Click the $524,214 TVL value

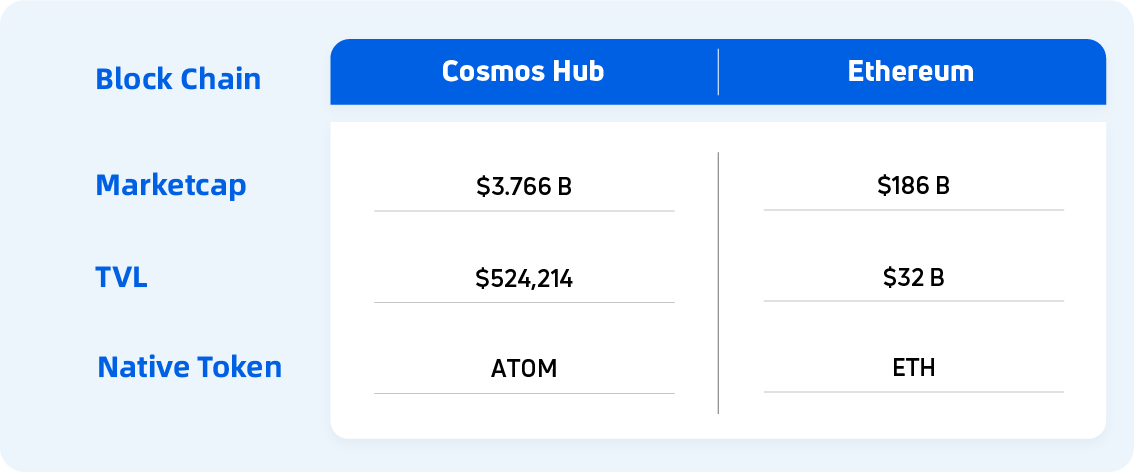tap(524, 279)
